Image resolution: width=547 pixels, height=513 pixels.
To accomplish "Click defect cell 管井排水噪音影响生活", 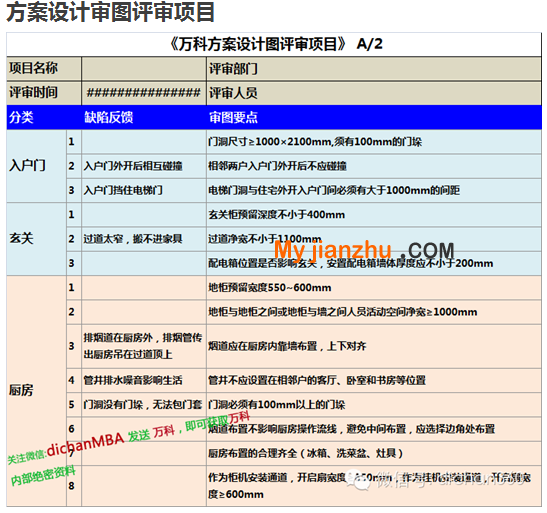I will [x=144, y=380].
